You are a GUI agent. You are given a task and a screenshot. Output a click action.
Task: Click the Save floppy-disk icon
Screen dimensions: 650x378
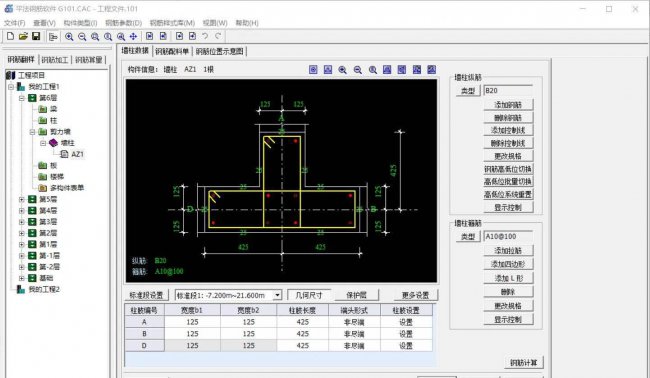coord(36,36)
